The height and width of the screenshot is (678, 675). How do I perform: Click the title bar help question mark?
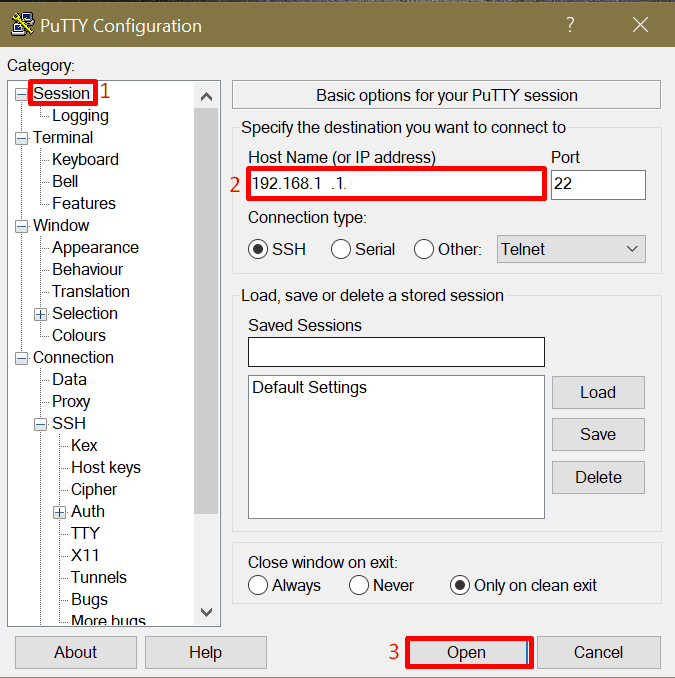click(x=570, y=25)
